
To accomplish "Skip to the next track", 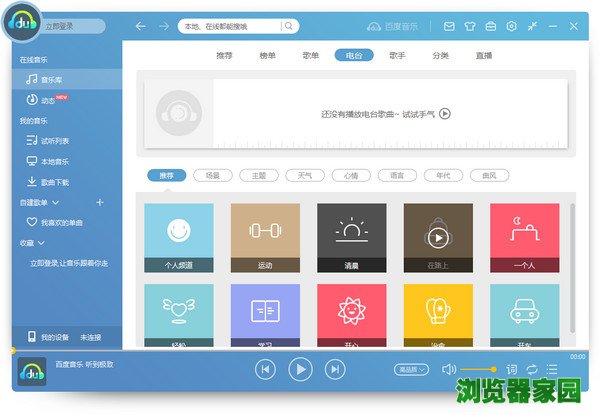I will pyautogui.click(x=335, y=369).
